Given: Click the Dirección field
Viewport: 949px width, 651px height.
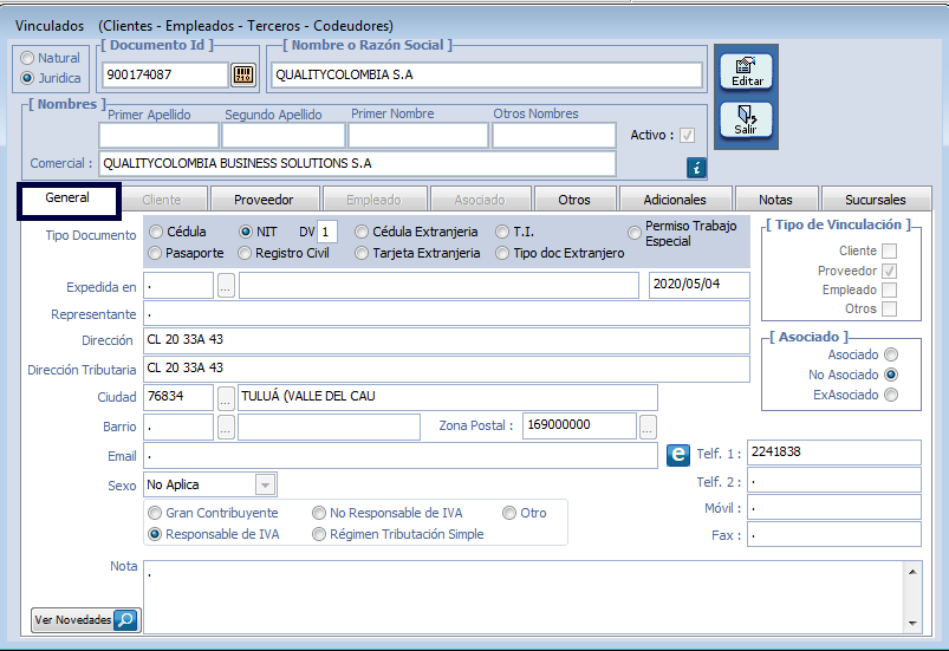Looking at the screenshot, I should tap(447, 340).
